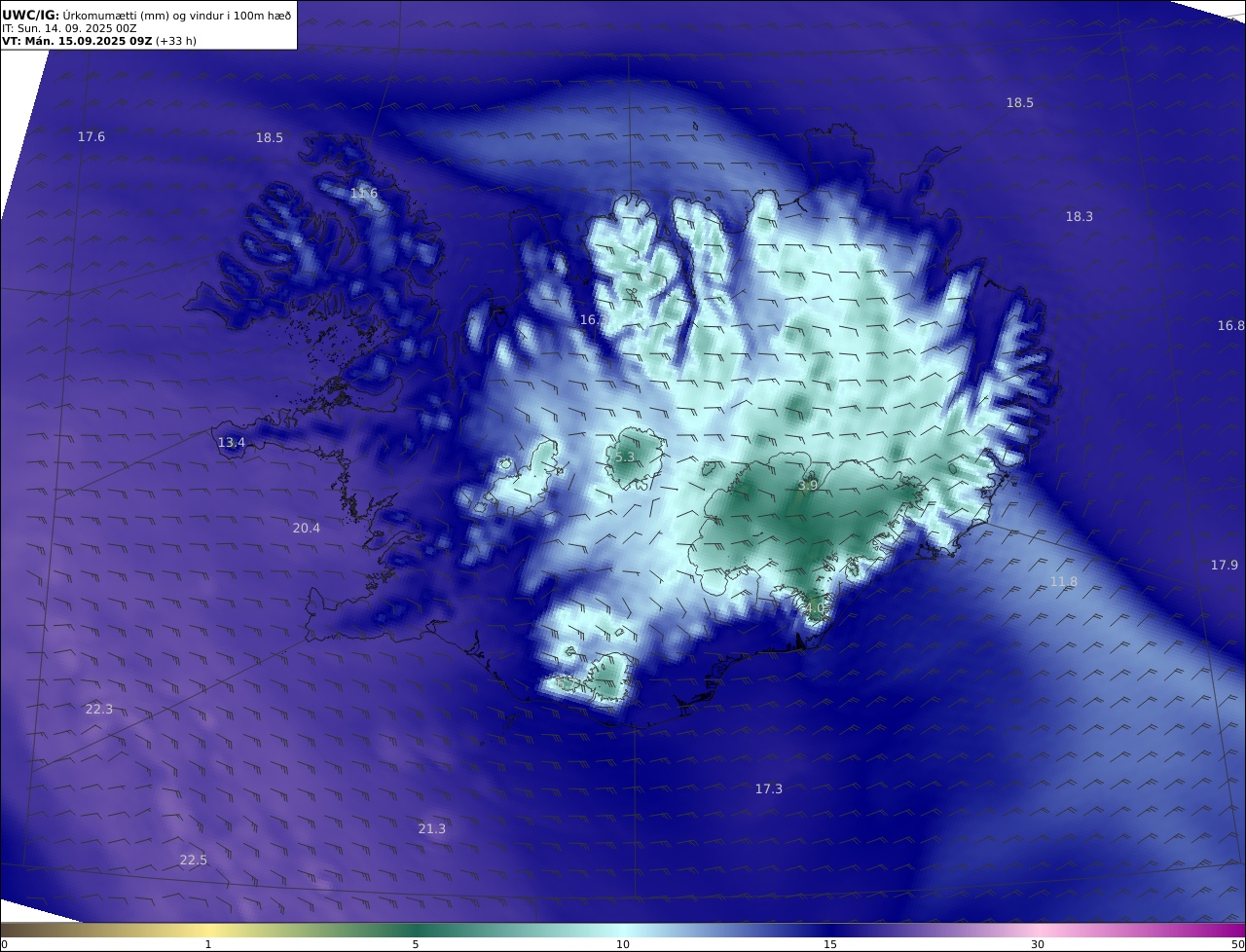Select the 5.3 value on the glacier
Screen dimensions: 1246x952
625,458
